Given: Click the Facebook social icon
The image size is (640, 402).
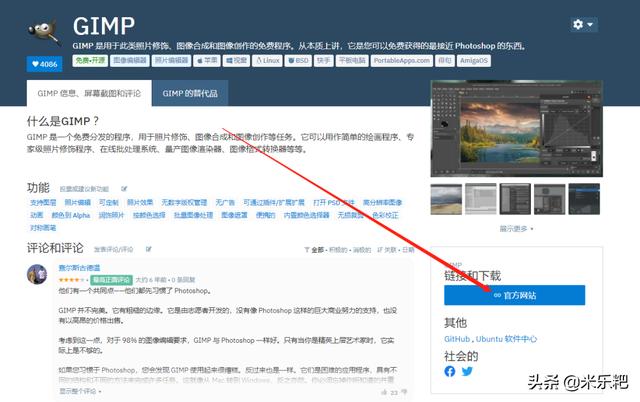Looking at the screenshot, I should [450, 371].
